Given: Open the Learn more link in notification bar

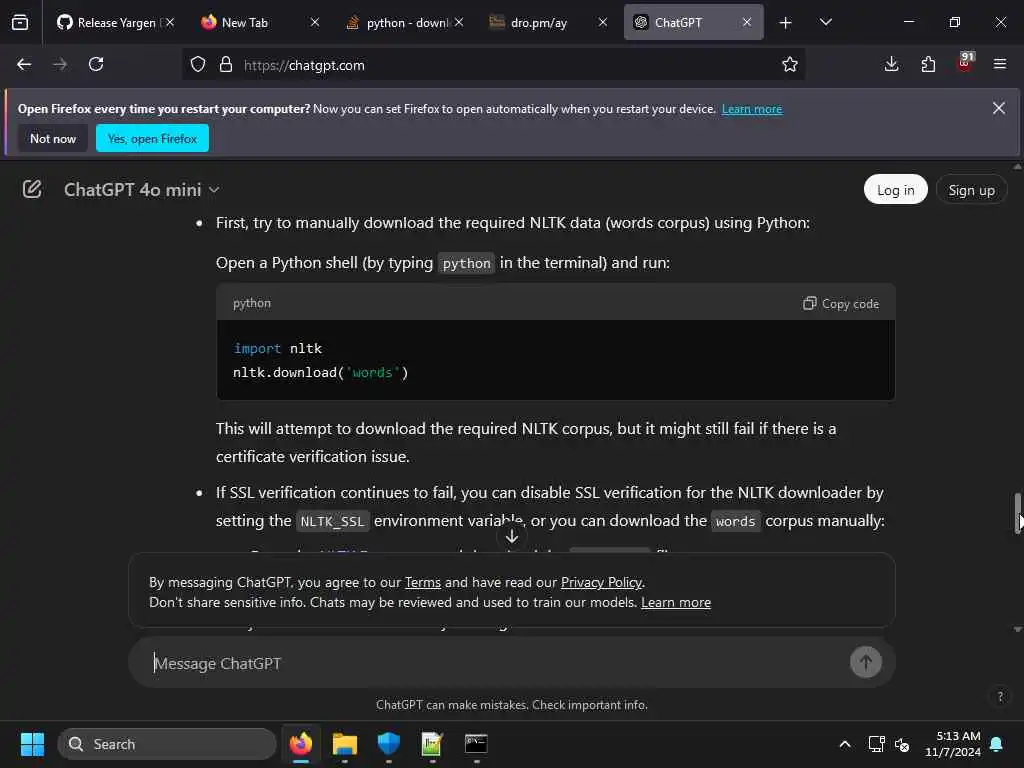Looking at the screenshot, I should point(752,109).
